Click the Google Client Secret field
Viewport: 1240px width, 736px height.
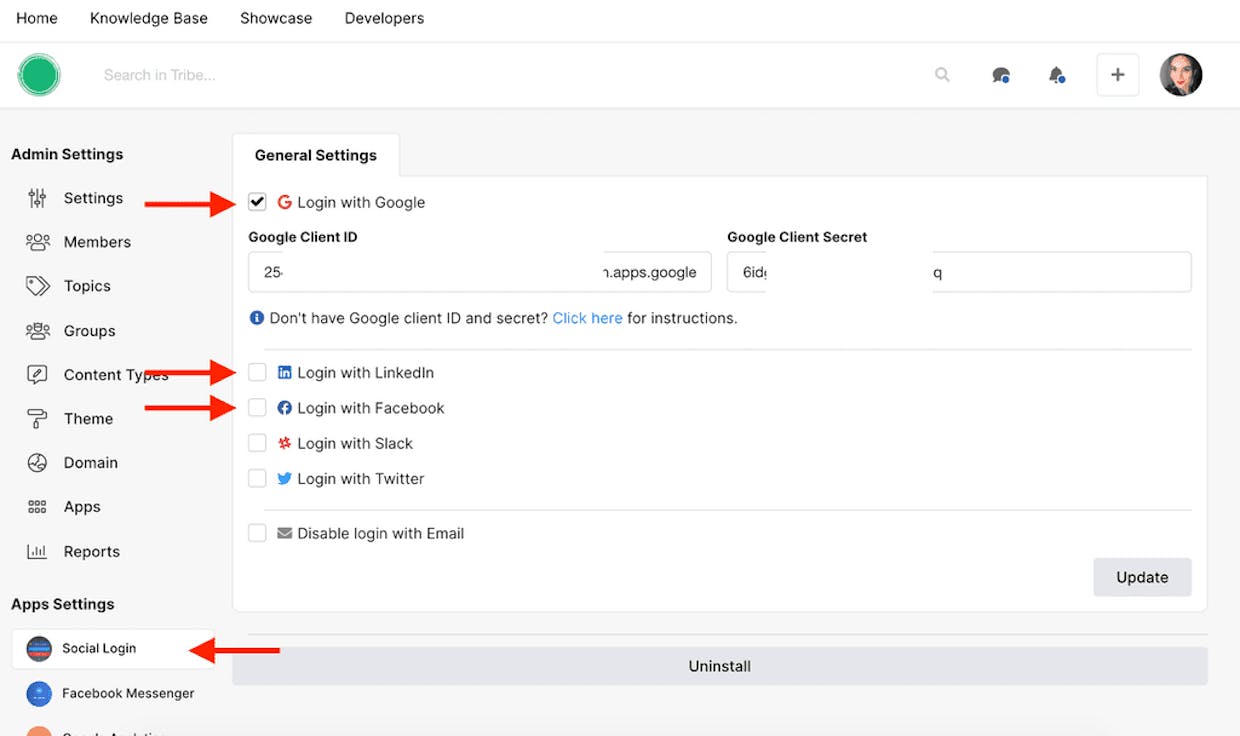(x=959, y=272)
